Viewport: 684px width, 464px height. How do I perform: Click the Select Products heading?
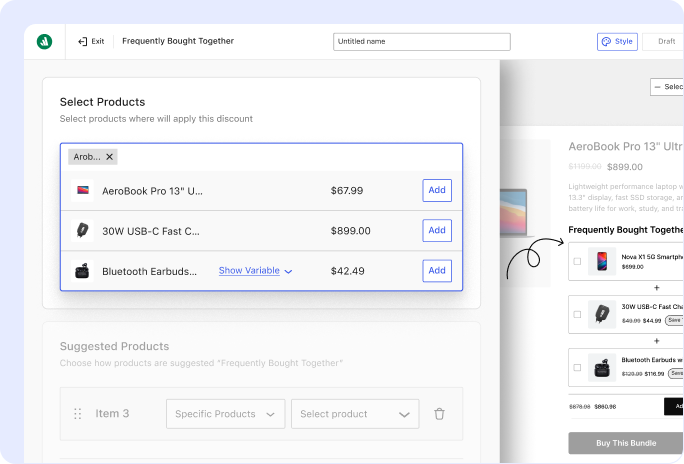pos(103,102)
